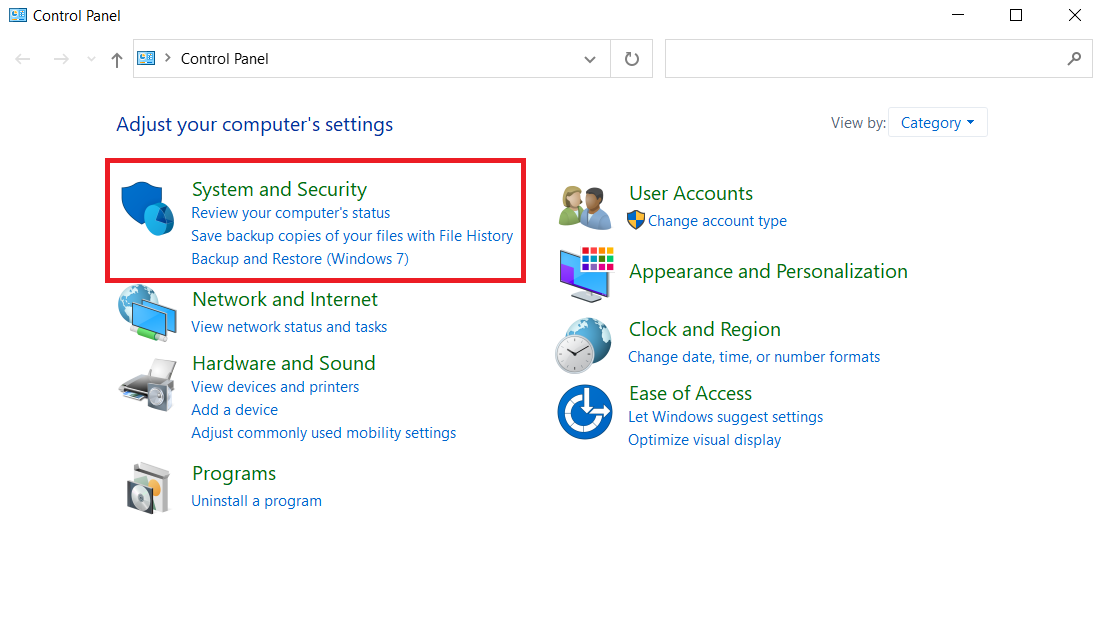
Task: Open Uninstall a program
Action: pyautogui.click(x=256, y=501)
